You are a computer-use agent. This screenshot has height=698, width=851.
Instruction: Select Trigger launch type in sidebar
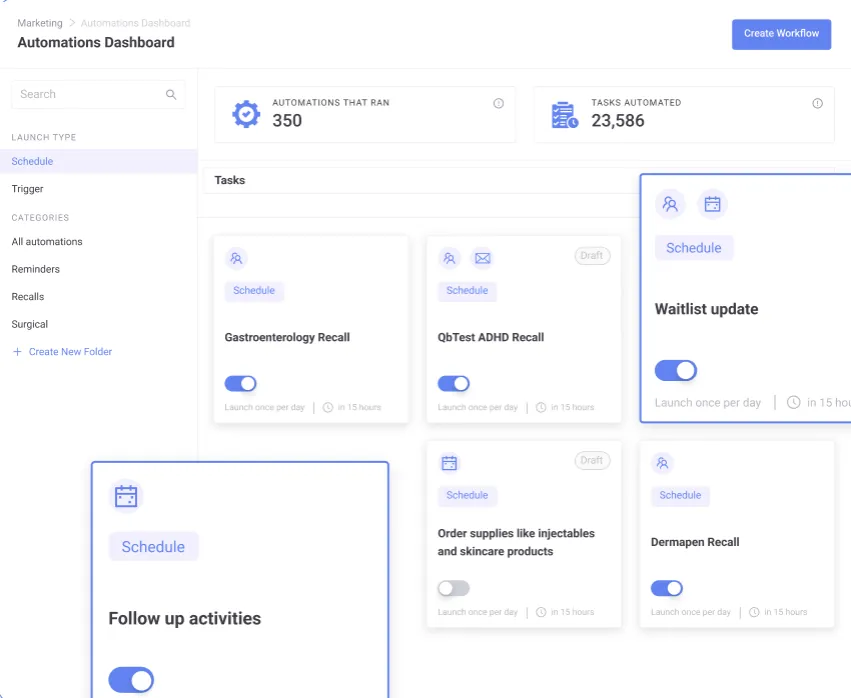coord(28,189)
